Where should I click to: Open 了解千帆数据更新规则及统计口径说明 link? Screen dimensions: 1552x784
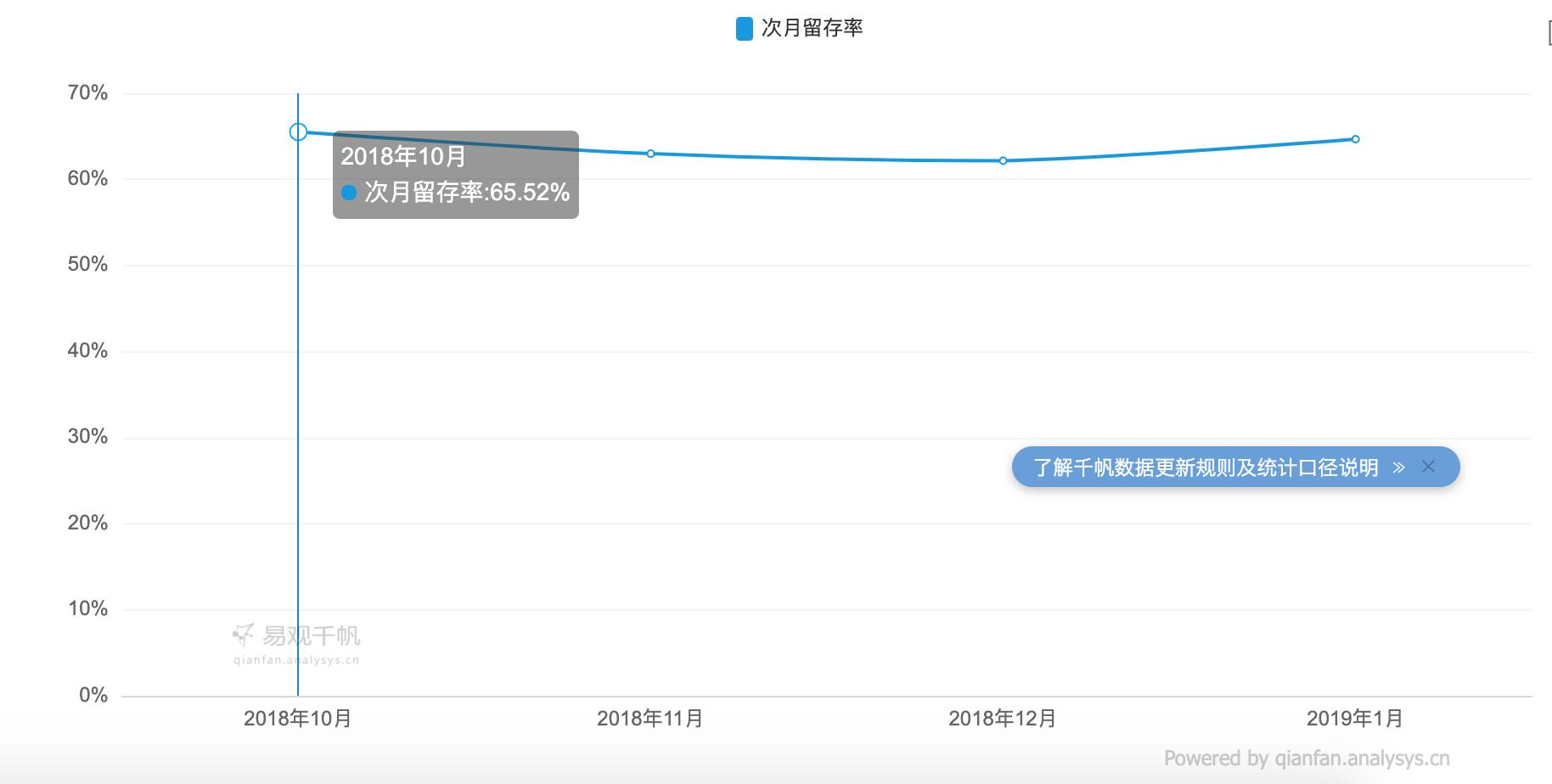pos(1206,468)
